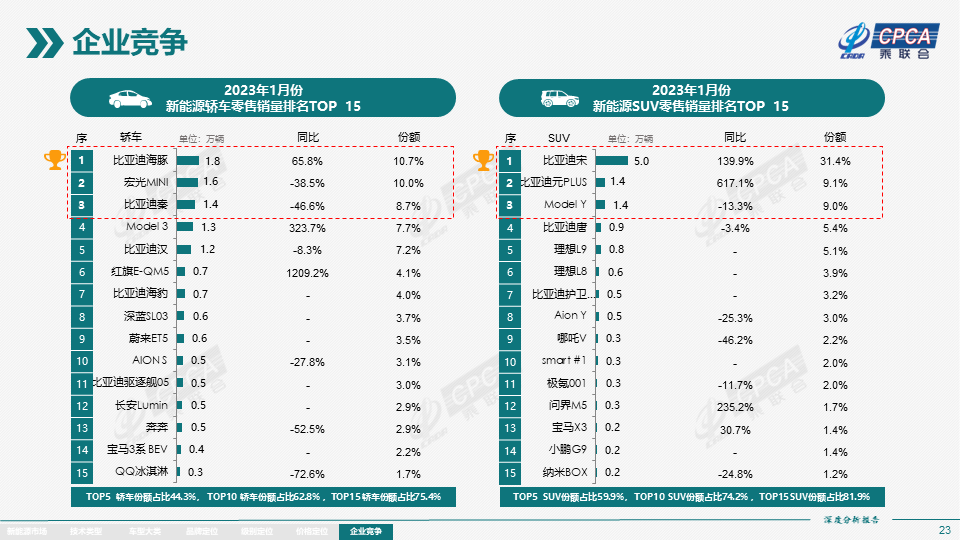Select the active 企业竞争 tab

(366, 531)
